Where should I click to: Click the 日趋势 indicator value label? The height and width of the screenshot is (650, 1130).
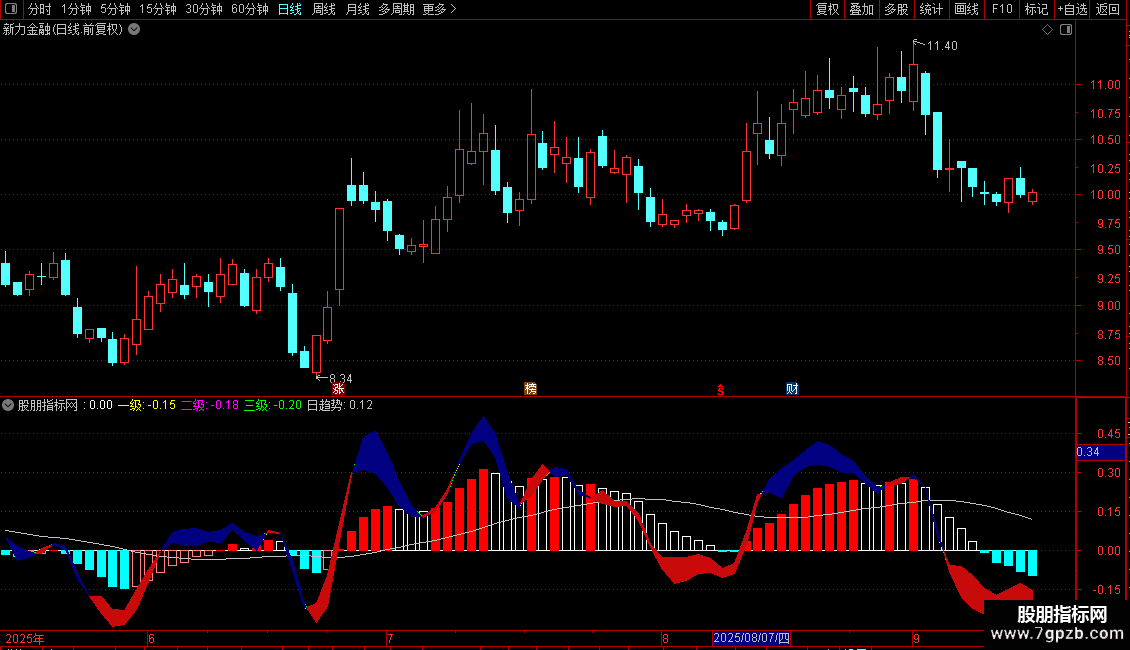point(339,405)
